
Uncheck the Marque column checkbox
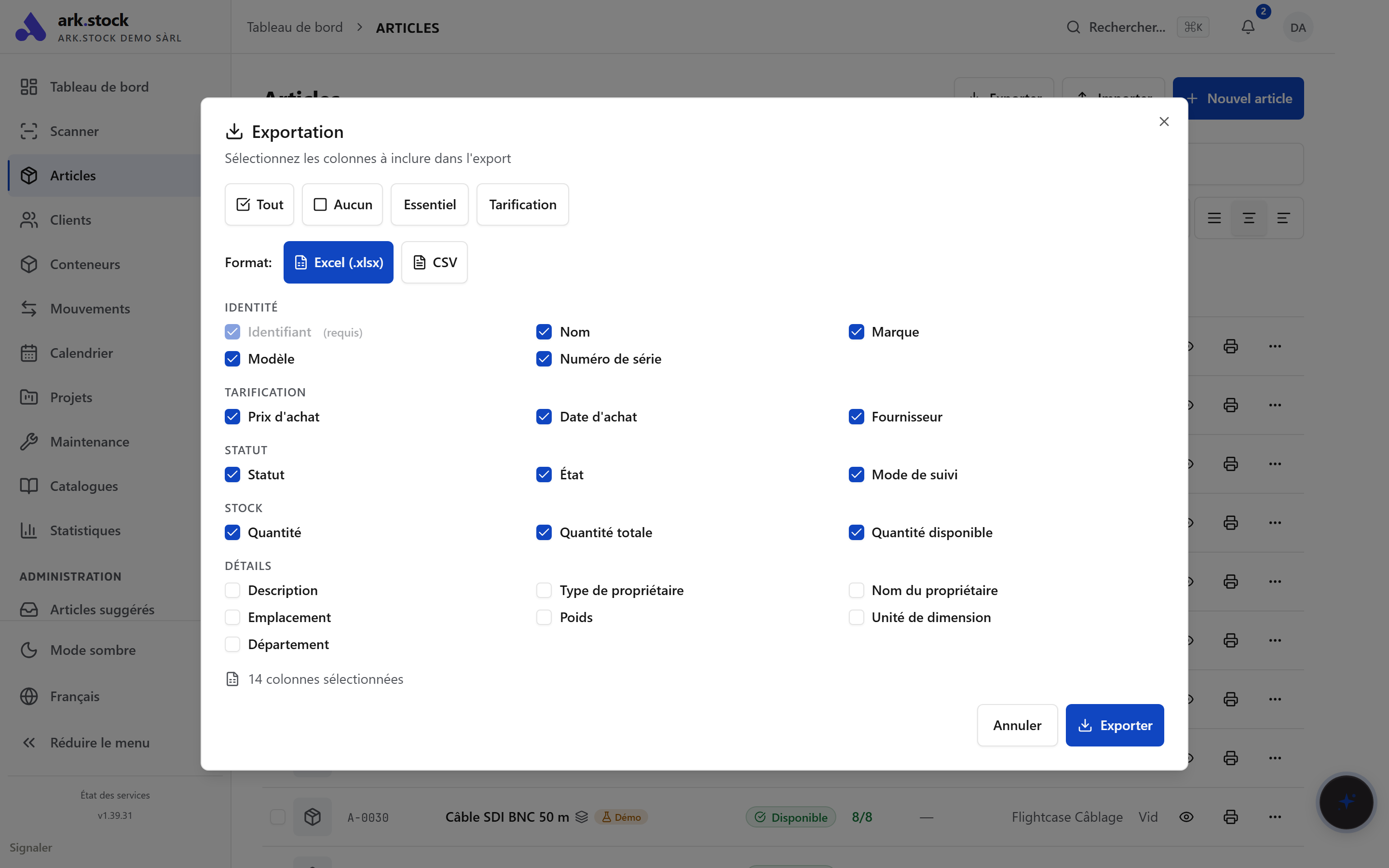(856, 332)
